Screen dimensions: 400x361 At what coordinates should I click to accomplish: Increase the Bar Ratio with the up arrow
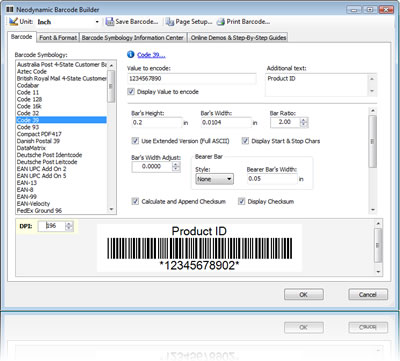click(303, 120)
